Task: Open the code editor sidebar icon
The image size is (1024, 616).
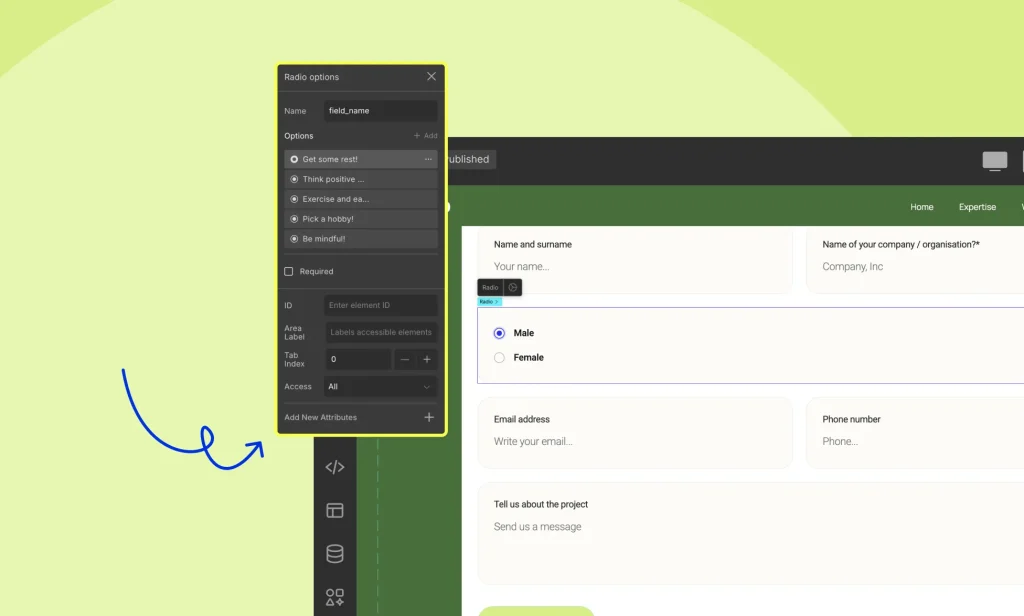Action: point(335,467)
